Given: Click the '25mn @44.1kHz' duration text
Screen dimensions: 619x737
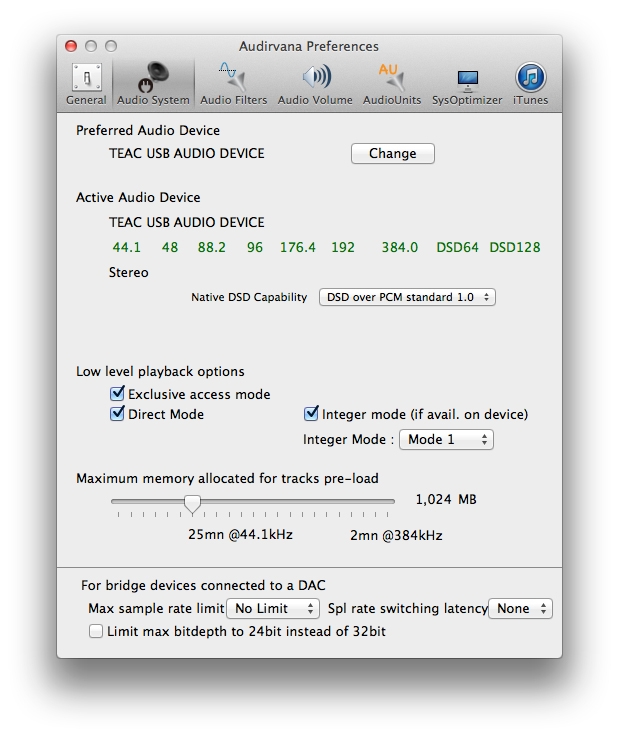Looking at the screenshot, I should pos(240,534).
